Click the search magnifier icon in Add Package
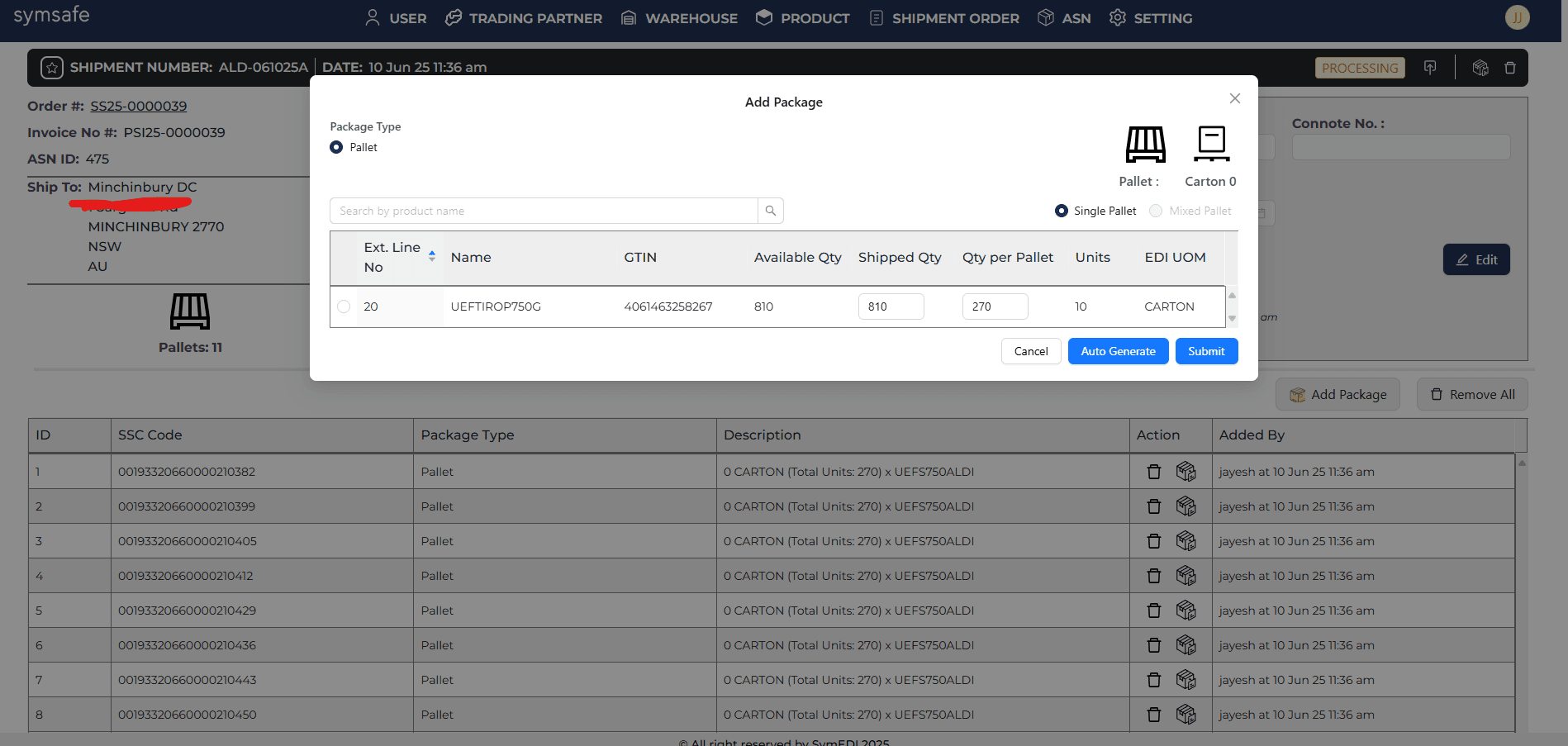This screenshot has height=746, width=1568. [770, 211]
